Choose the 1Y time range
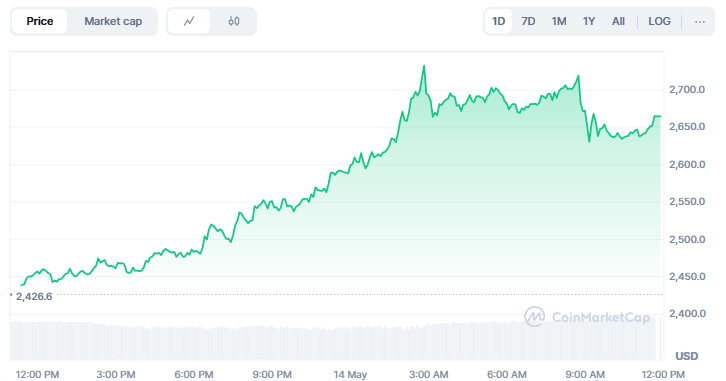Viewport: 726px width, 381px height. pos(588,21)
